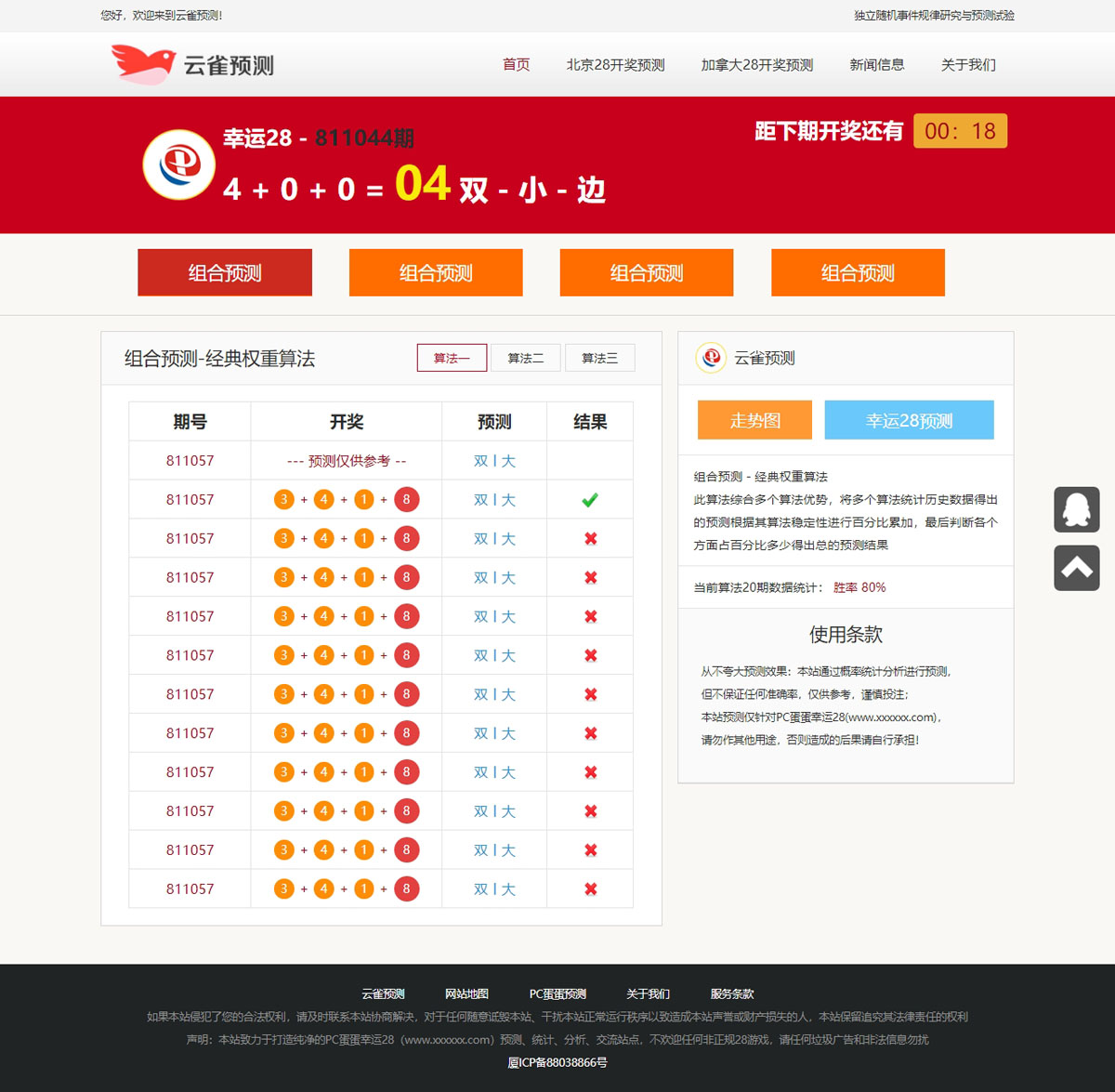The height and width of the screenshot is (1092, 1115).
Task: Click the yellow 04 result number
Action: click(423, 183)
